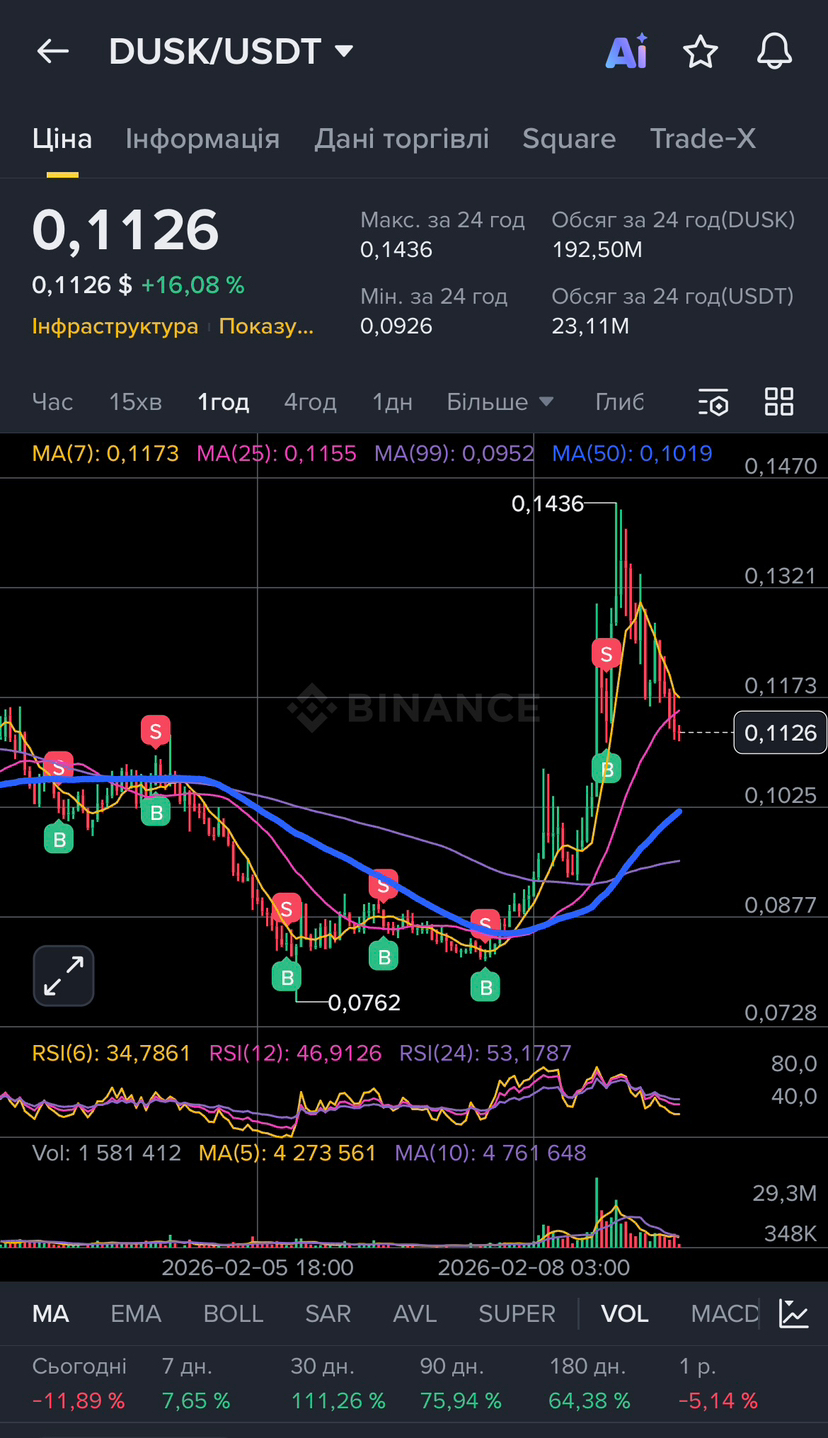Tap the RSI(6): 34,7861 label
The height and width of the screenshot is (1438, 828).
111,1053
